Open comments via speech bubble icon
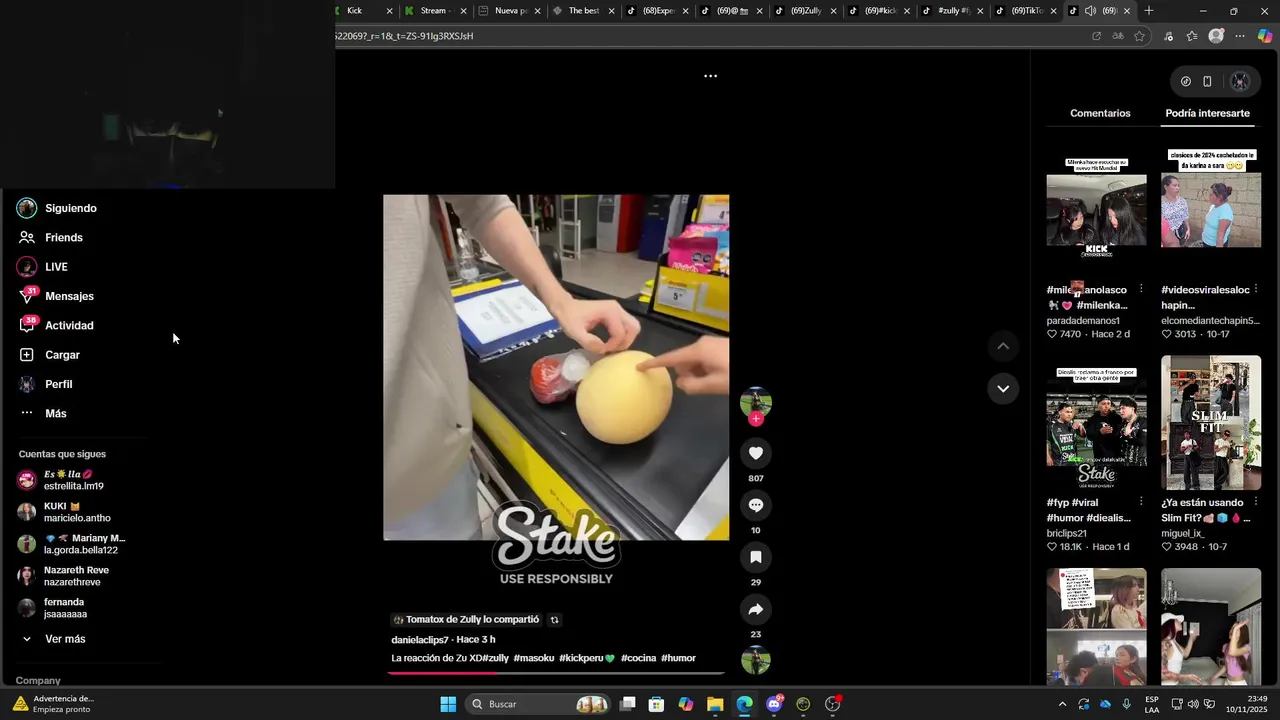Image resolution: width=1280 pixels, height=720 pixels. click(756, 505)
